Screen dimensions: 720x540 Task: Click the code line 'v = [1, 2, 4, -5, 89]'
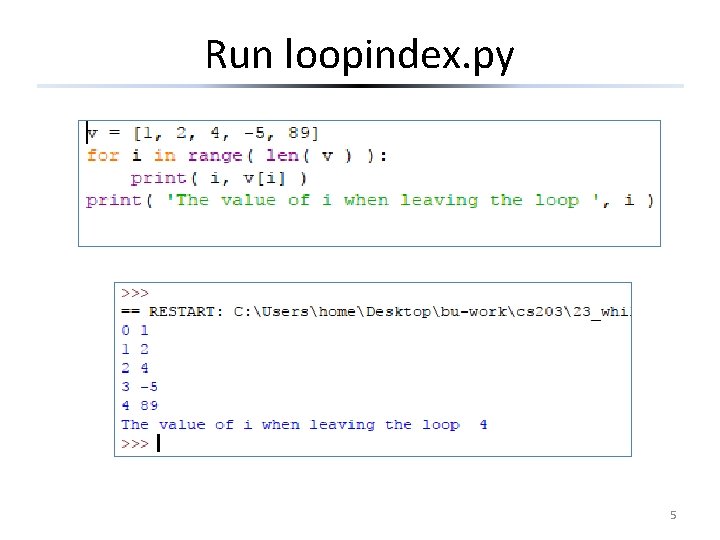tap(202, 133)
